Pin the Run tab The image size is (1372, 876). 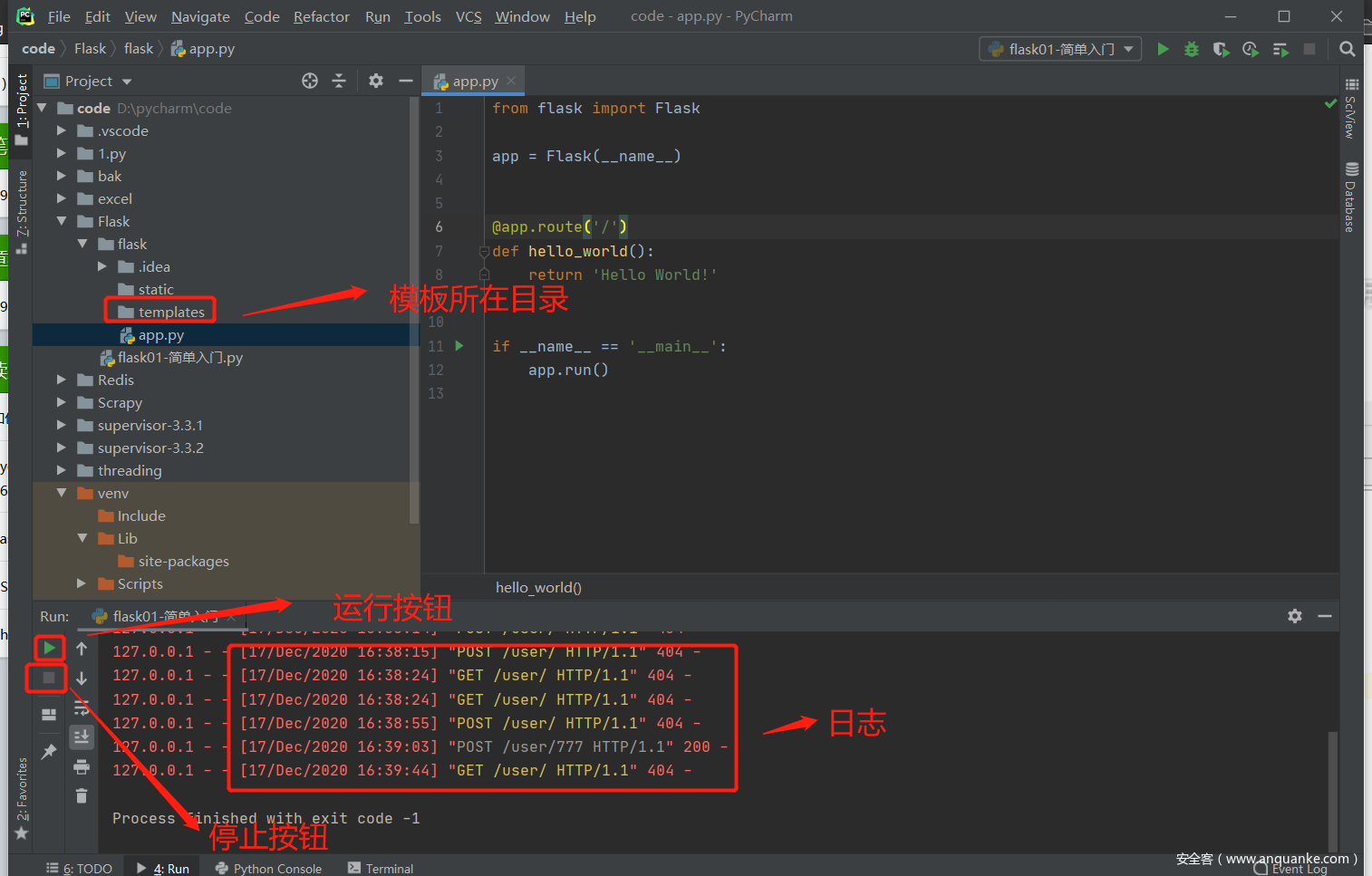tap(49, 751)
